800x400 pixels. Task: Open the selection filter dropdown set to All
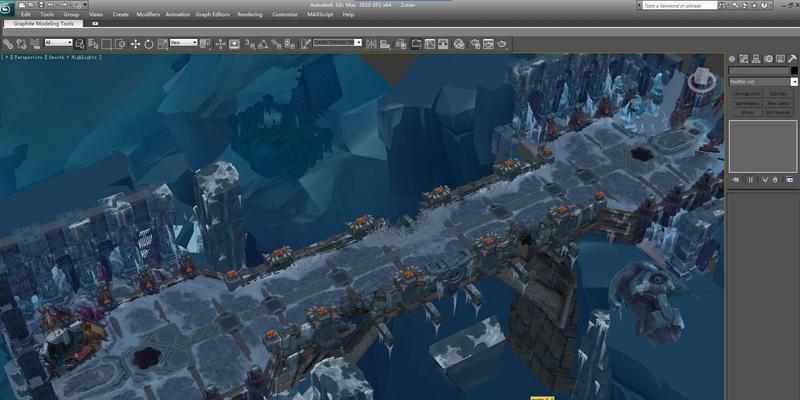pyautogui.click(x=59, y=43)
